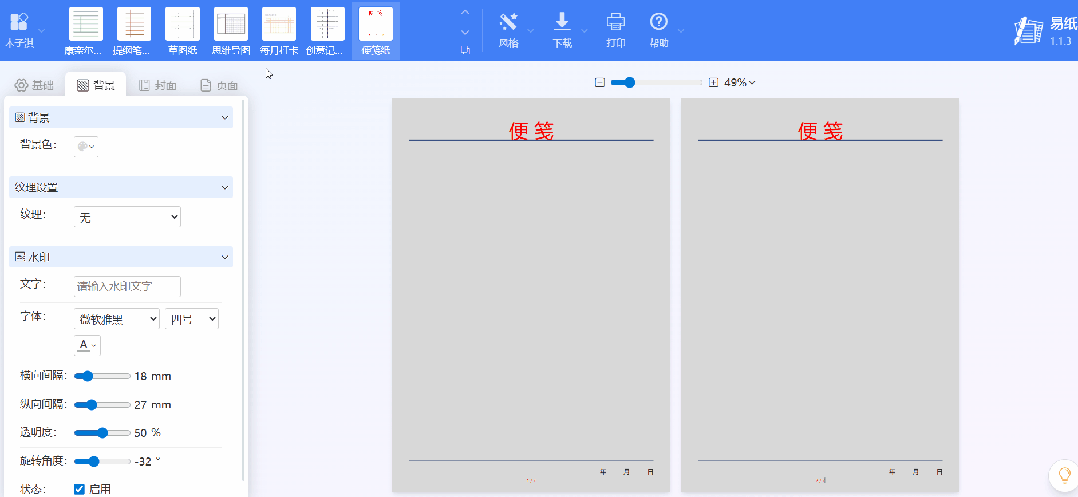Open the 微软雅黑 font family dropdown
This screenshot has height=497, width=1078.
117,319
